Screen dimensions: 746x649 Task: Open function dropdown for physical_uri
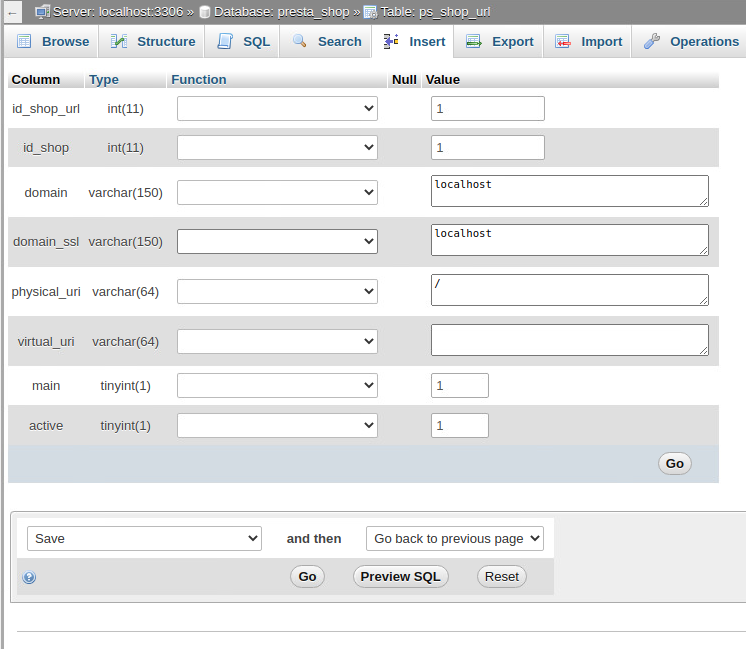pyautogui.click(x=277, y=291)
